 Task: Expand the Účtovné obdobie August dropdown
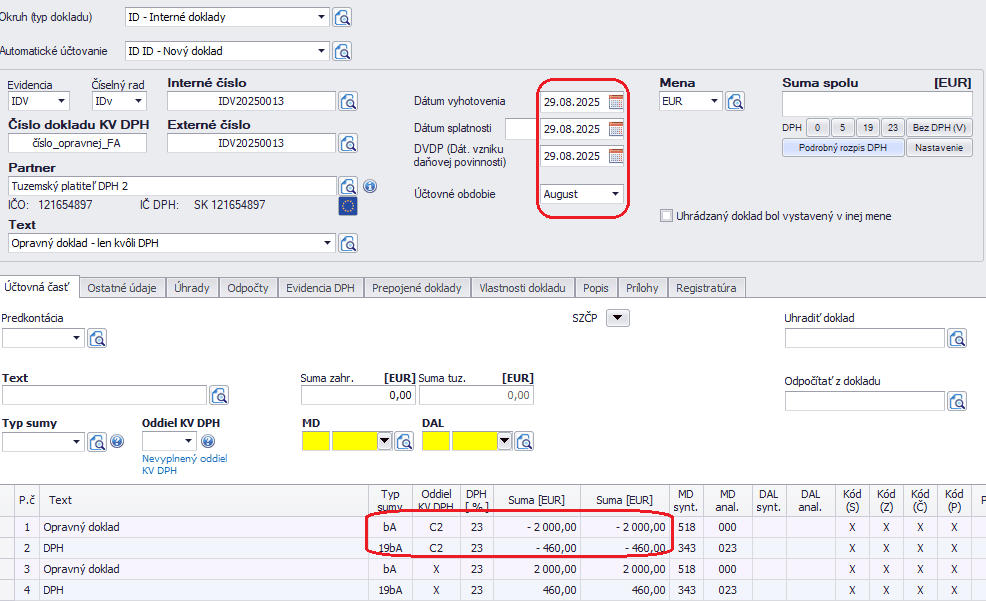(x=615, y=194)
